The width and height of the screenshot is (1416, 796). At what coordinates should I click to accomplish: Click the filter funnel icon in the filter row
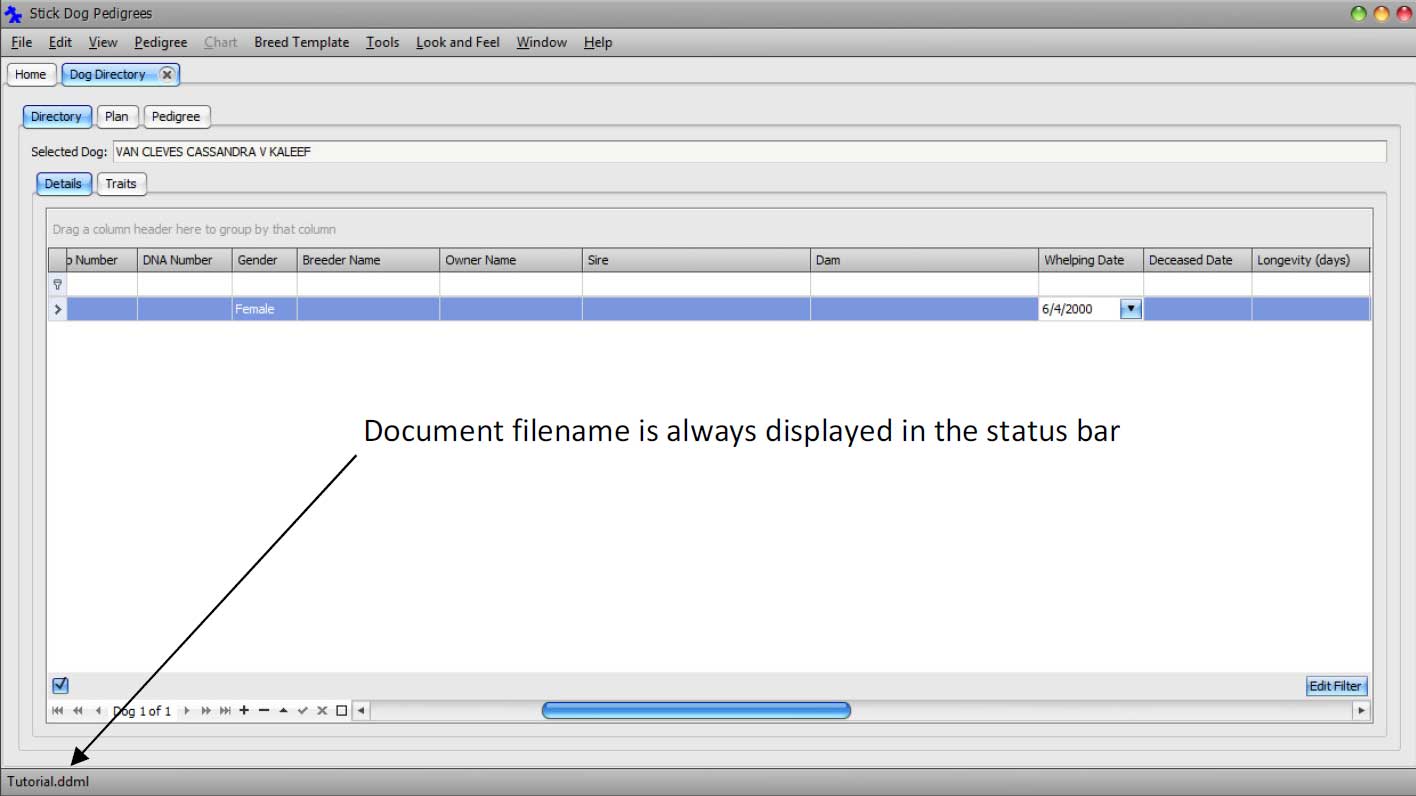pyautogui.click(x=58, y=284)
